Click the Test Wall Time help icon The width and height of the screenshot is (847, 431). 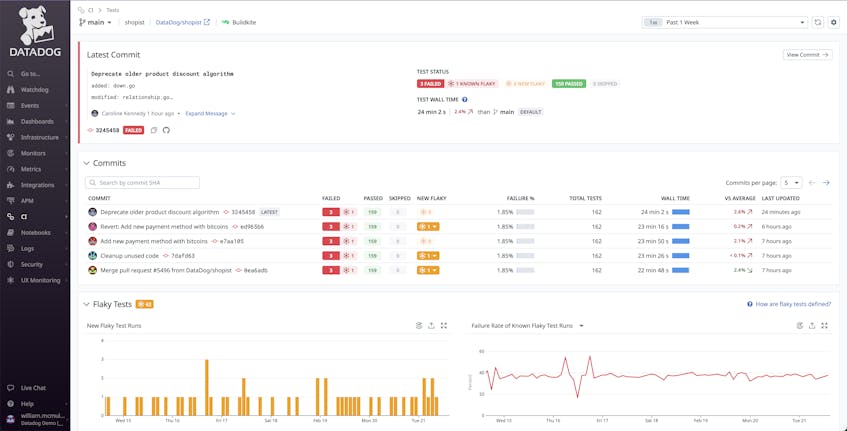click(x=465, y=99)
